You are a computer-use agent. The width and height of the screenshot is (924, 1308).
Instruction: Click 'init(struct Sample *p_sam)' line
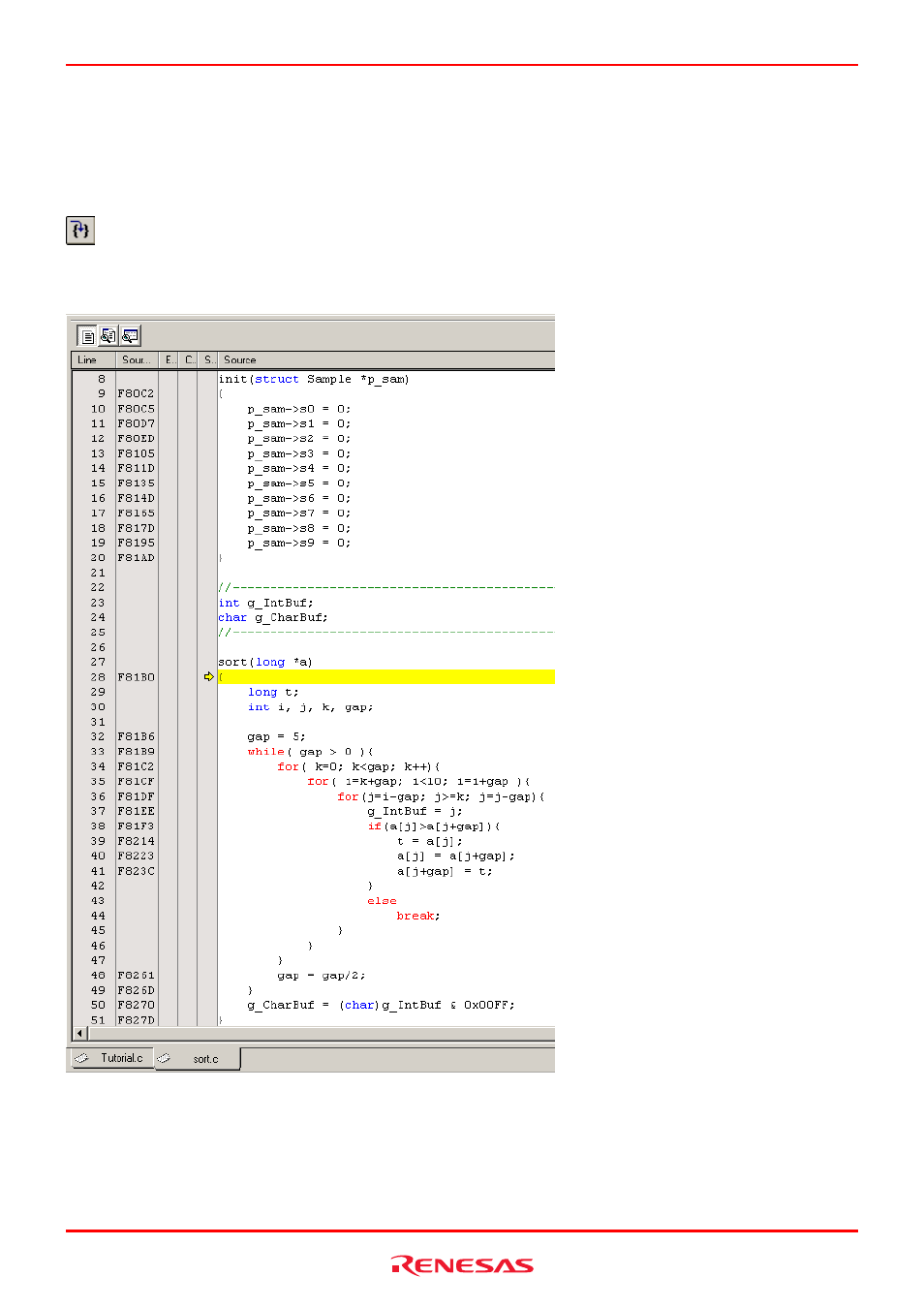coord(314,379)
